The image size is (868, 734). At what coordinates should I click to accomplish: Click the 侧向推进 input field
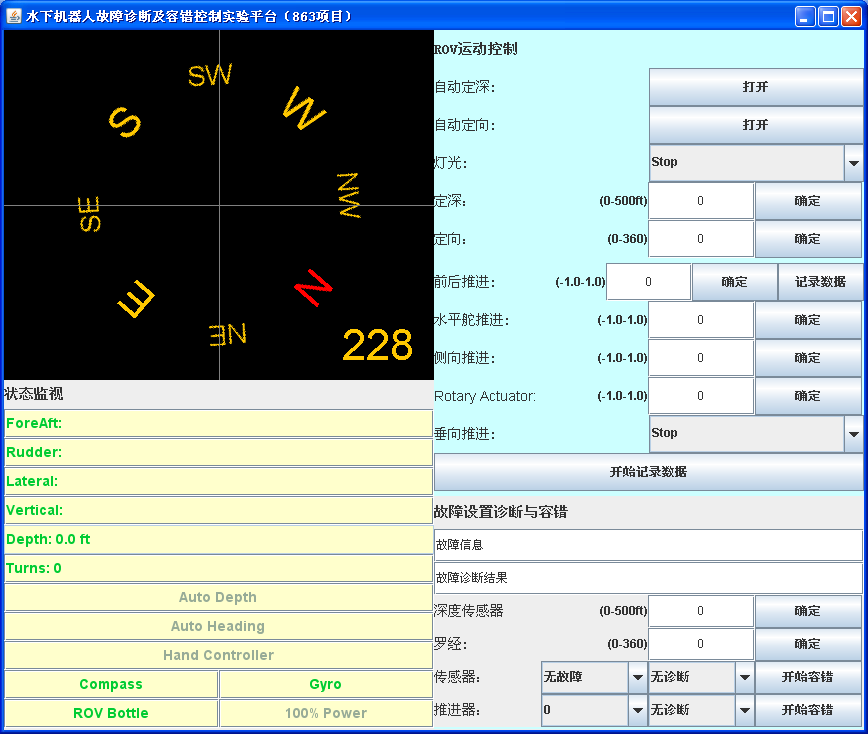tap(701, 358)
